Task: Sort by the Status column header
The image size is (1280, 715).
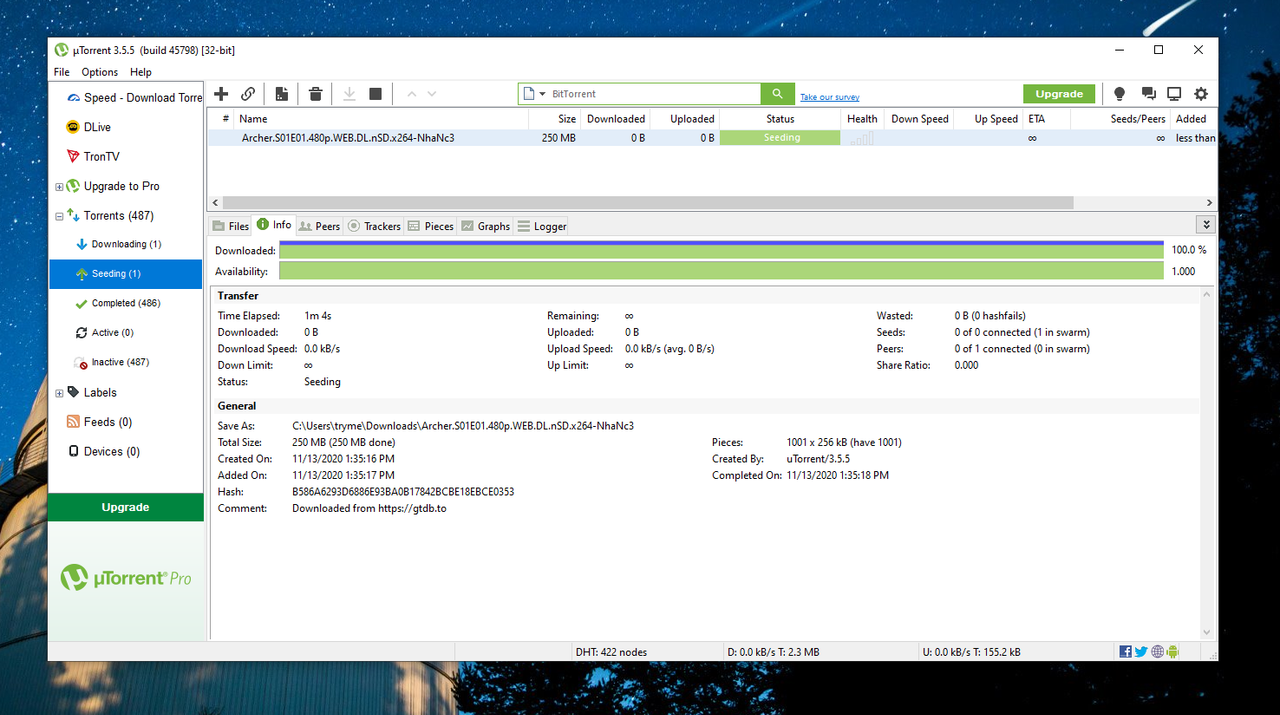Action: (780, 119)
